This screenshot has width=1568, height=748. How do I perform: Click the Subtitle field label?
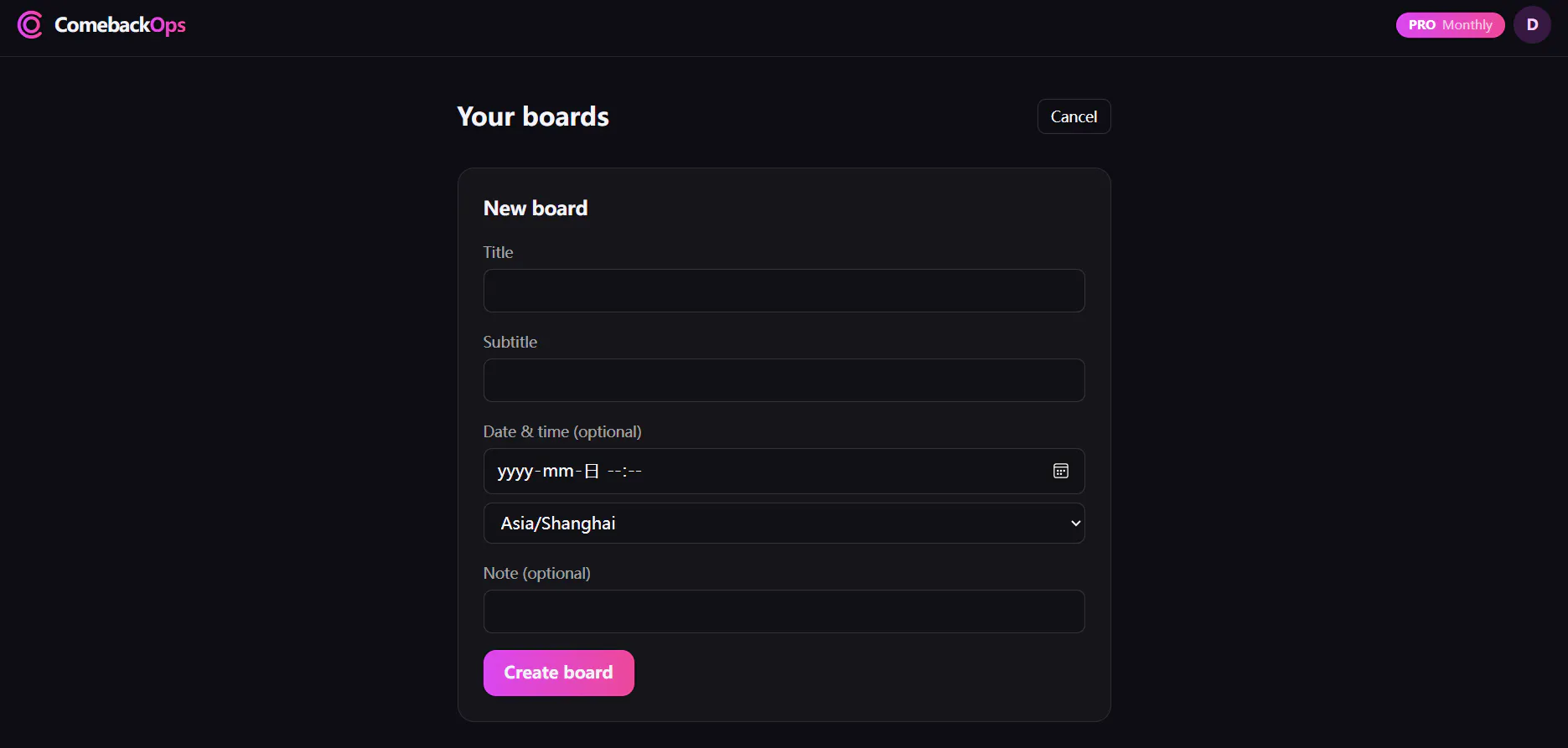tap(510, 342)
